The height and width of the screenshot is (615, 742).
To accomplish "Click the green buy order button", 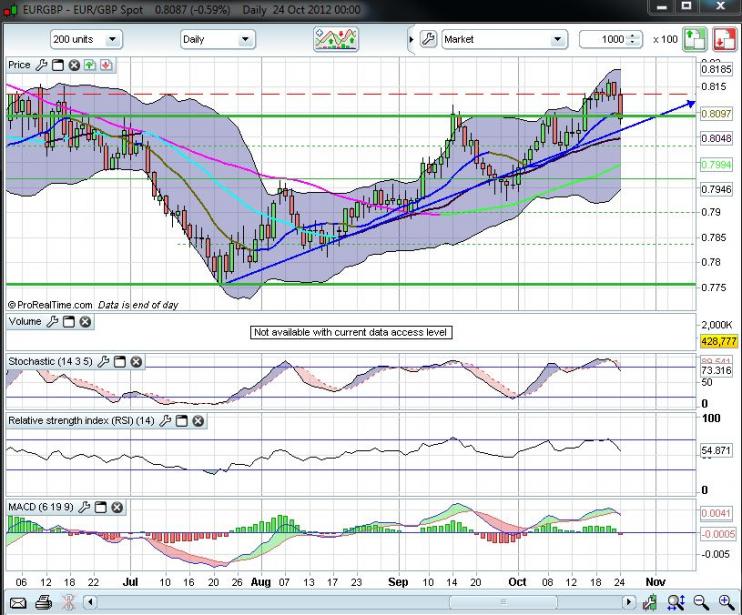I will click(x=695, y=39).
